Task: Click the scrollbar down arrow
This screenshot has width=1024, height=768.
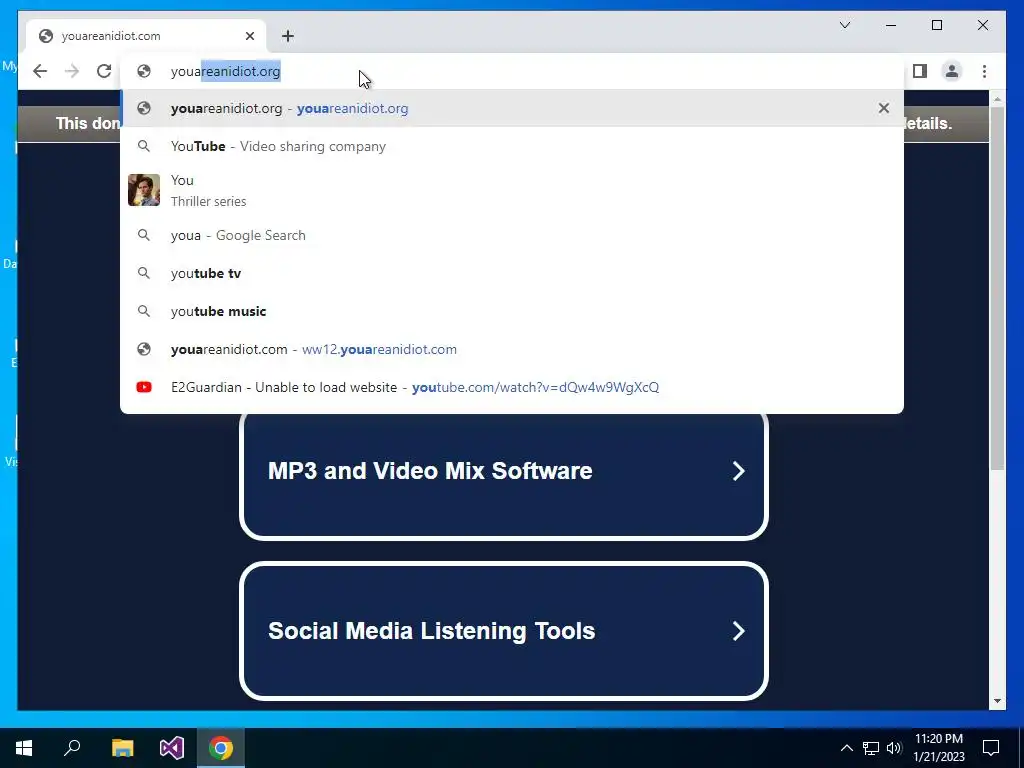Action: [x=997, y=701]
